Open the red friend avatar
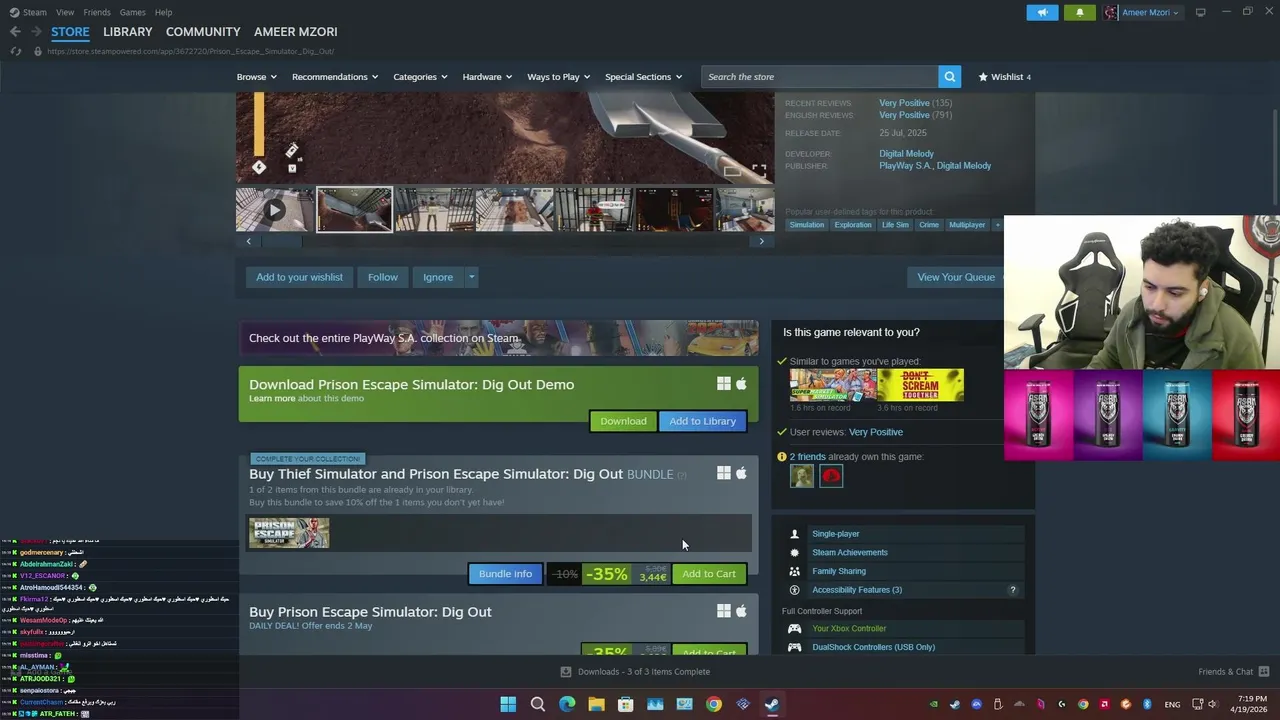The image size is (1280, 720). point(831,477)
